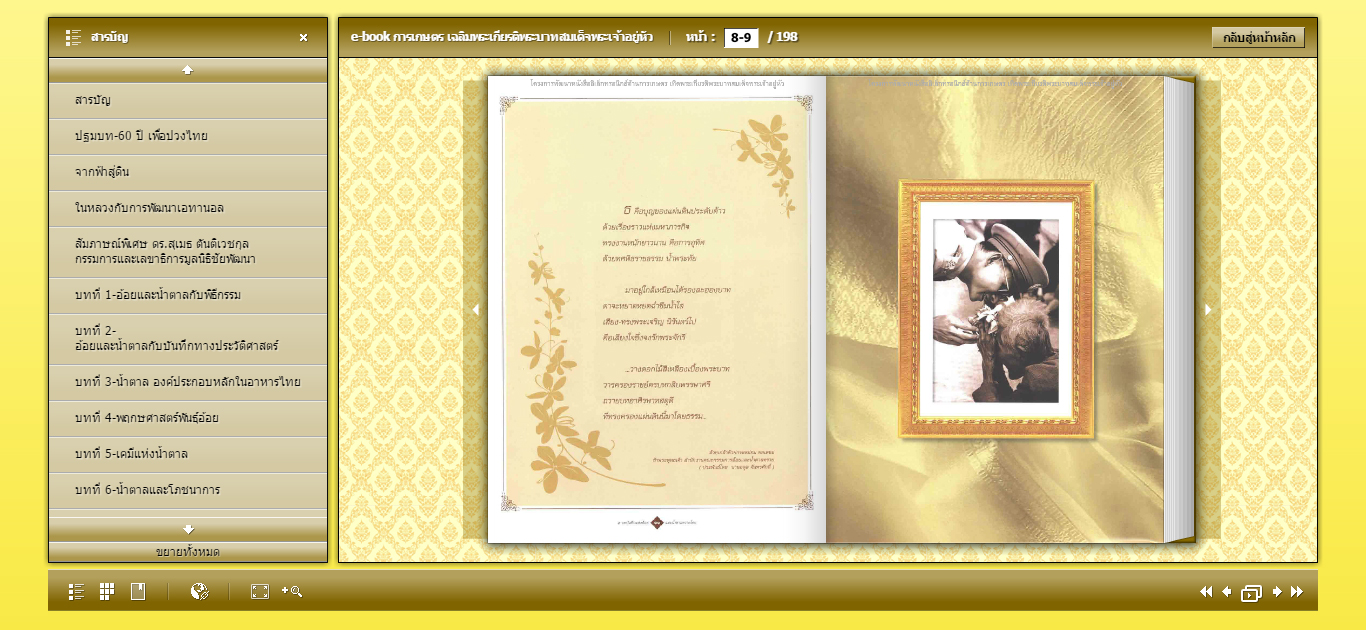Open the table of contents icon in bottom toolbar
The image size is (1366, 630).
tap(76, 591)
